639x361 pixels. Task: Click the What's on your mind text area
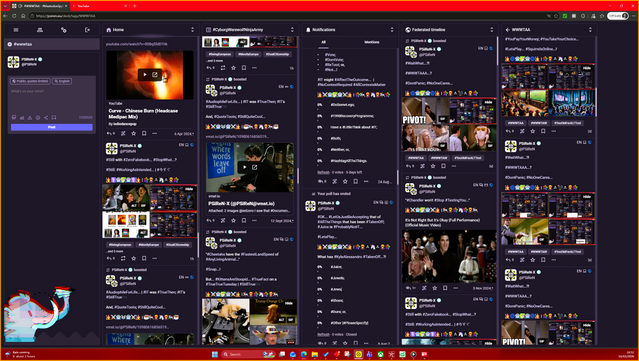coord(52,100)
